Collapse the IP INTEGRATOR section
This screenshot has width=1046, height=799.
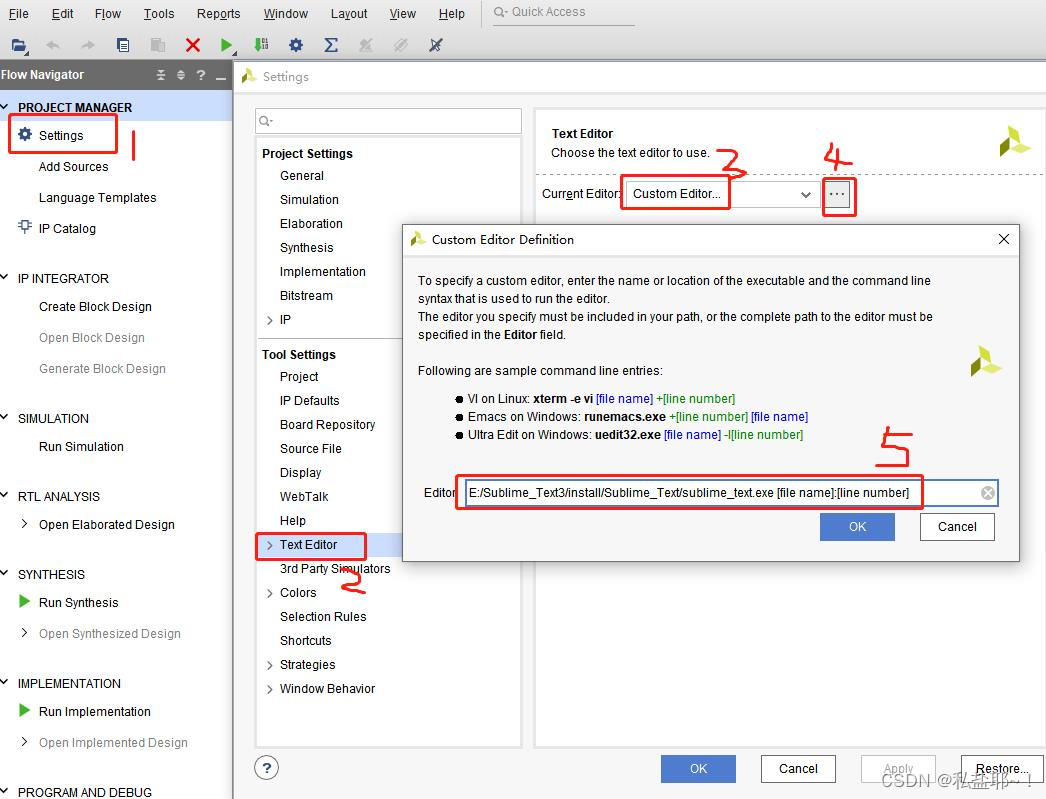coord(5,277)
